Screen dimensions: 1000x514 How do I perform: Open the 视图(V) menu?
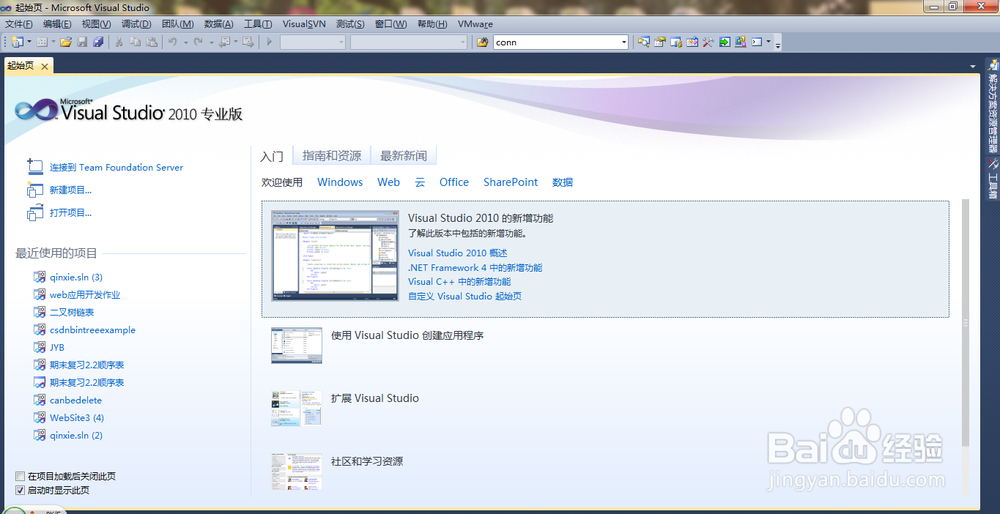click(x=96, y=24)
